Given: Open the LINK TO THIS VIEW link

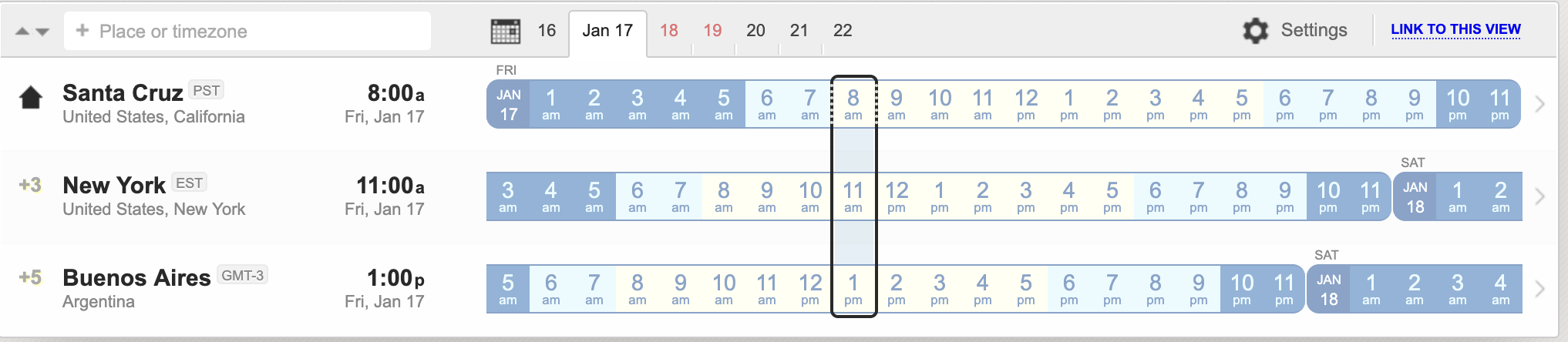Looking at the screenshot, I should tap(1455, 30).
